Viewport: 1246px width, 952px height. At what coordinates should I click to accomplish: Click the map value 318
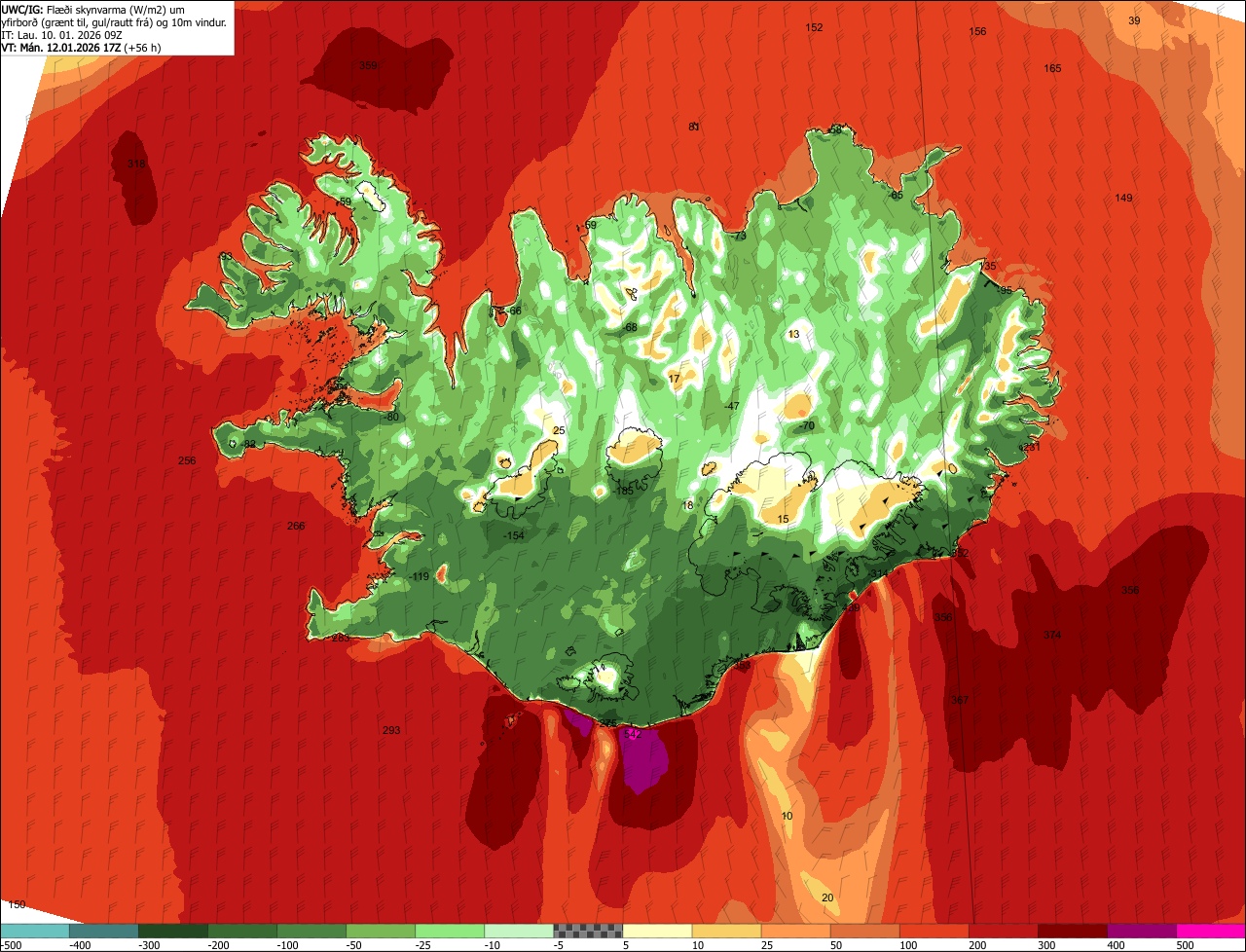coord(136,164)
